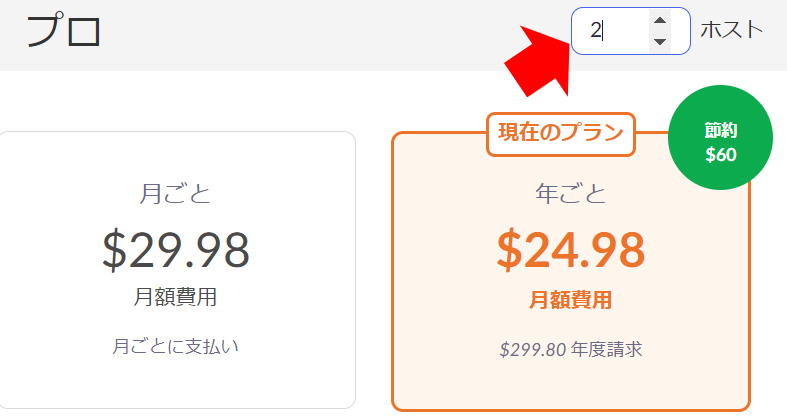Decrease host count with down arrow
Image resolution: width=787 pixels, height=416 pixels.
point(659,41)
